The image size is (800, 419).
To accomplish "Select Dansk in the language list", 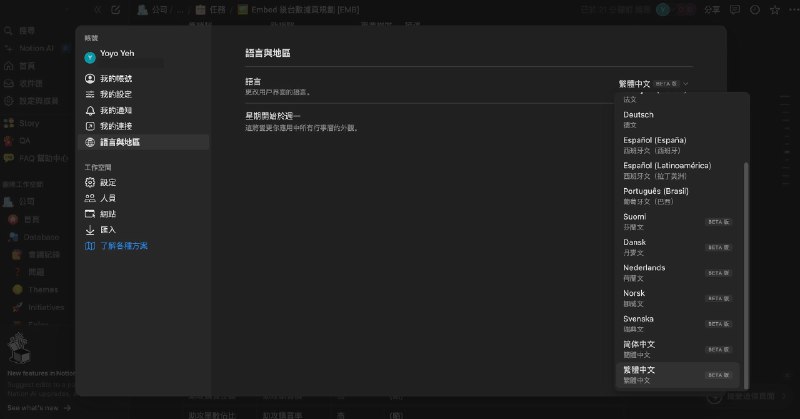I will pyautogui.click(x=678, y=247).
